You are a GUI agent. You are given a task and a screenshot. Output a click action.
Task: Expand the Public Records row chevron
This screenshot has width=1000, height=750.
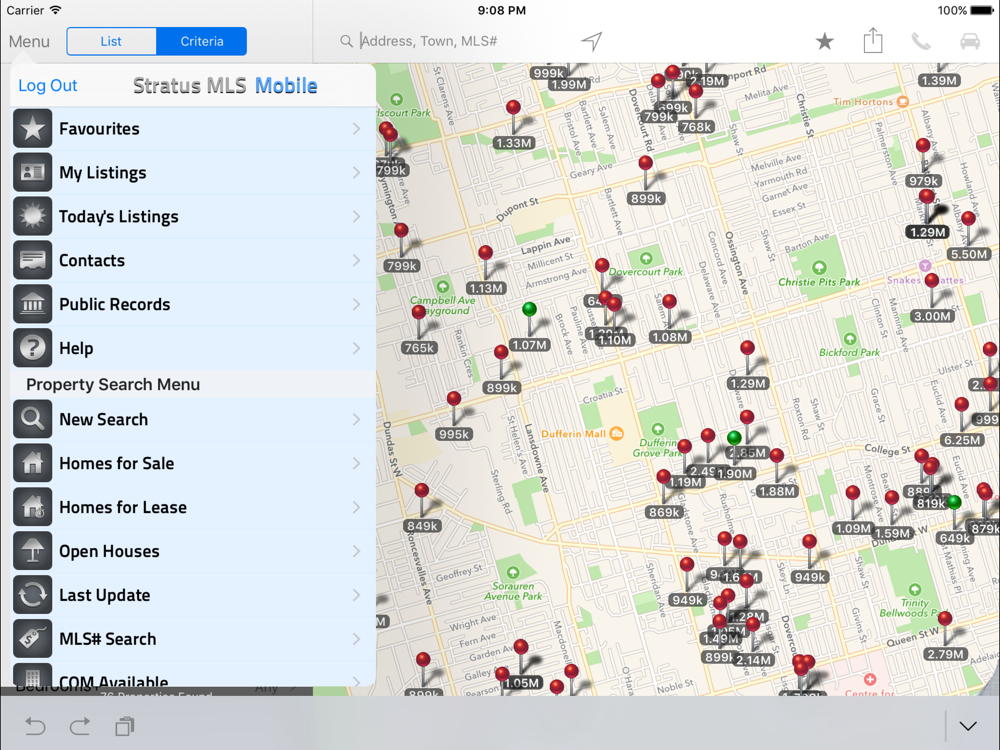click(357, 305)
